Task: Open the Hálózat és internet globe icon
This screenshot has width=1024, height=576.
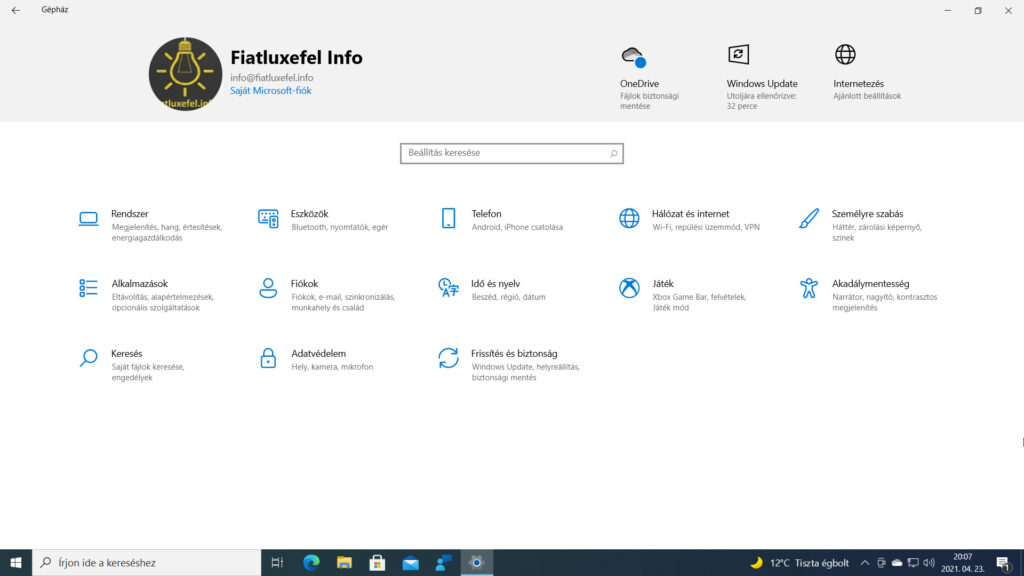Action: 629,218
